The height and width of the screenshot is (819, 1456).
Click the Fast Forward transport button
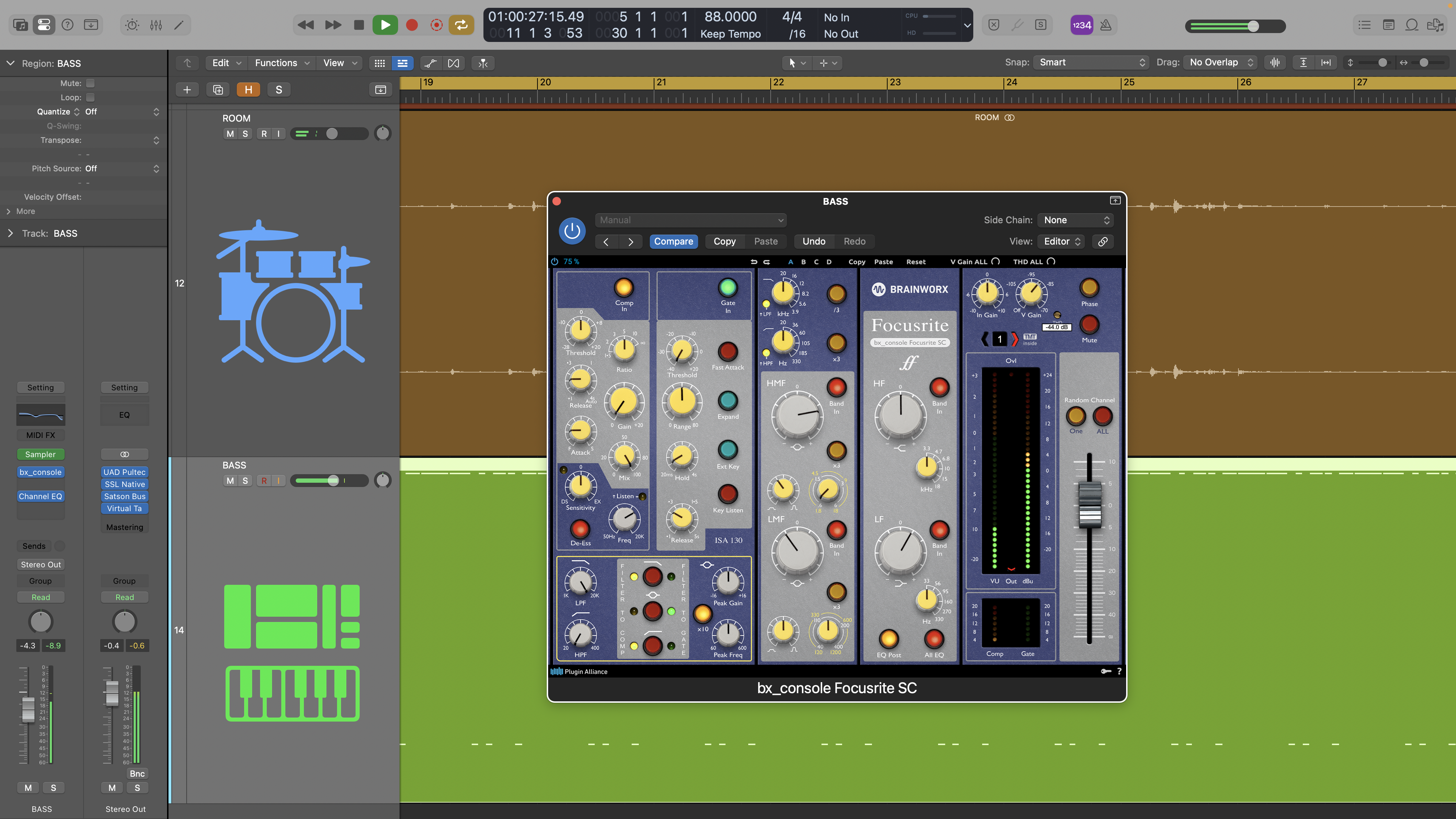(333, 25)
